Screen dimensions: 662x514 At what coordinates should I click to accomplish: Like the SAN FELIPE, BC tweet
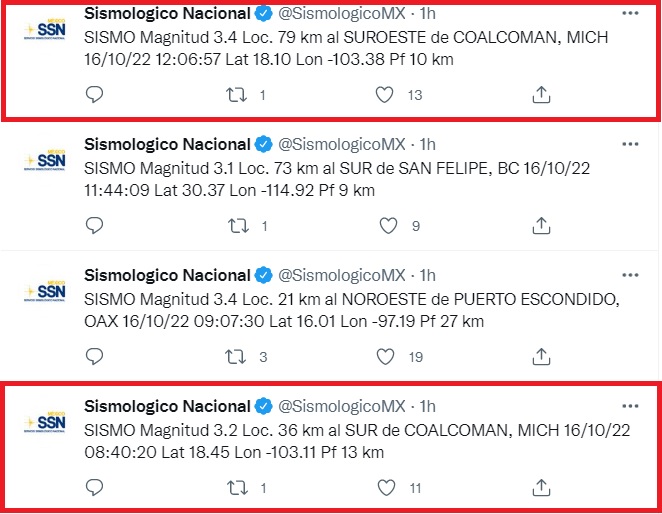tap(387, 226)
